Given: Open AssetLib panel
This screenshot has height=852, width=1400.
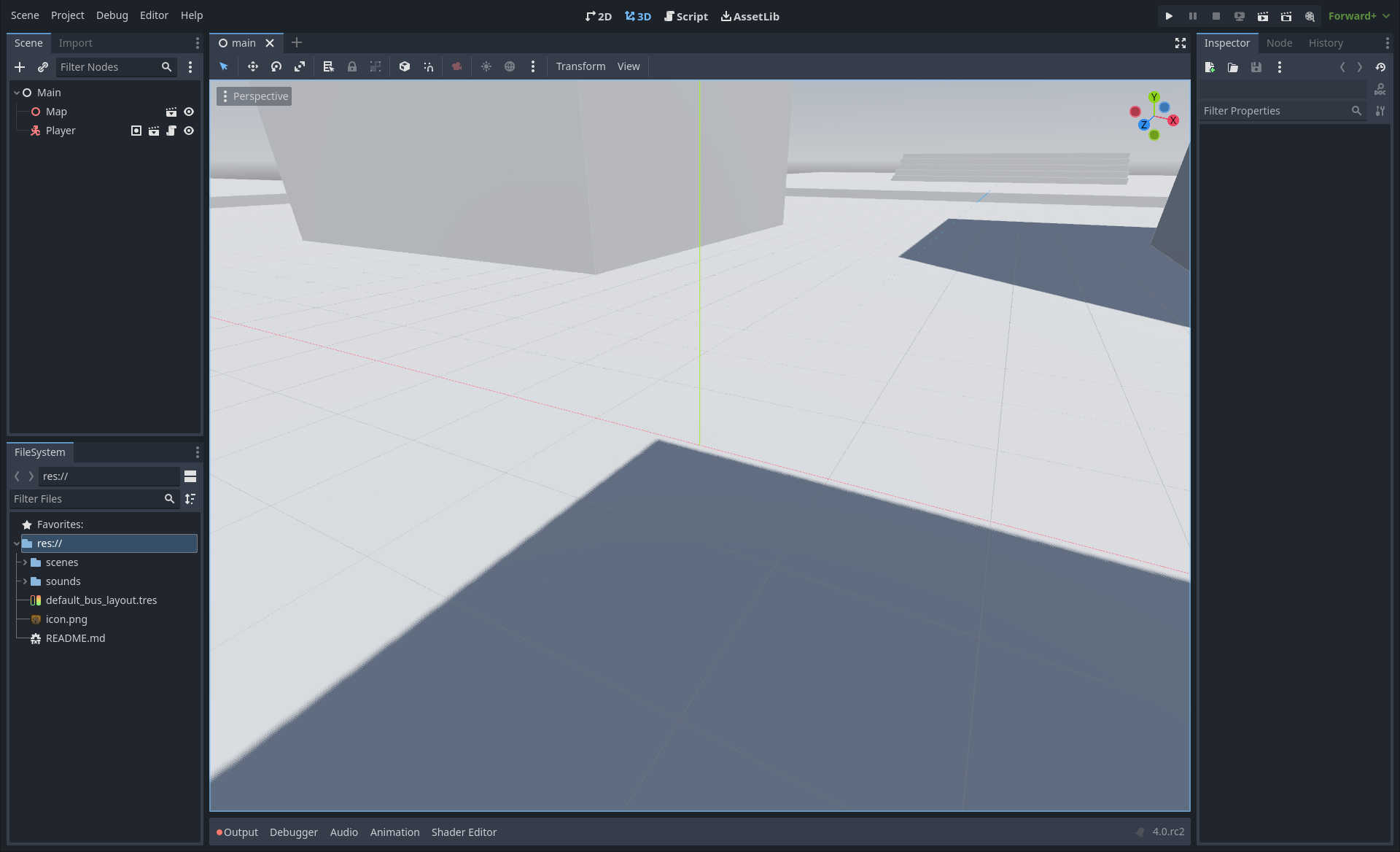Looking at the screenshot, I should [750, 16].
